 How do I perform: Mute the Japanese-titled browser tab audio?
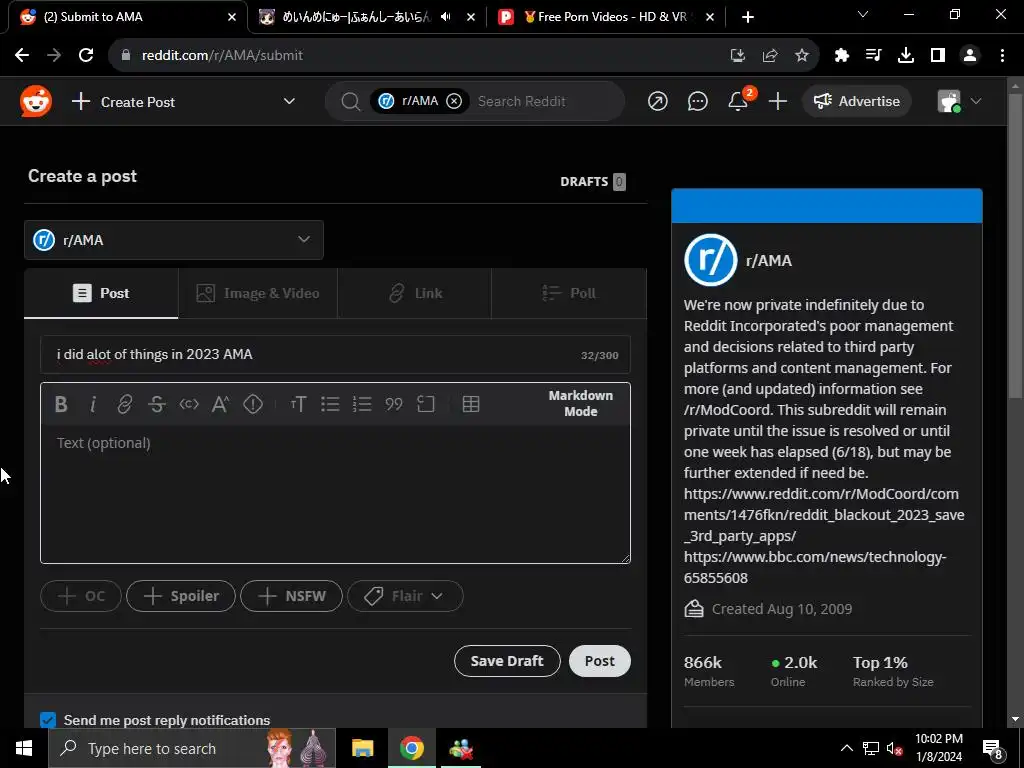click(x=445, y=17)
